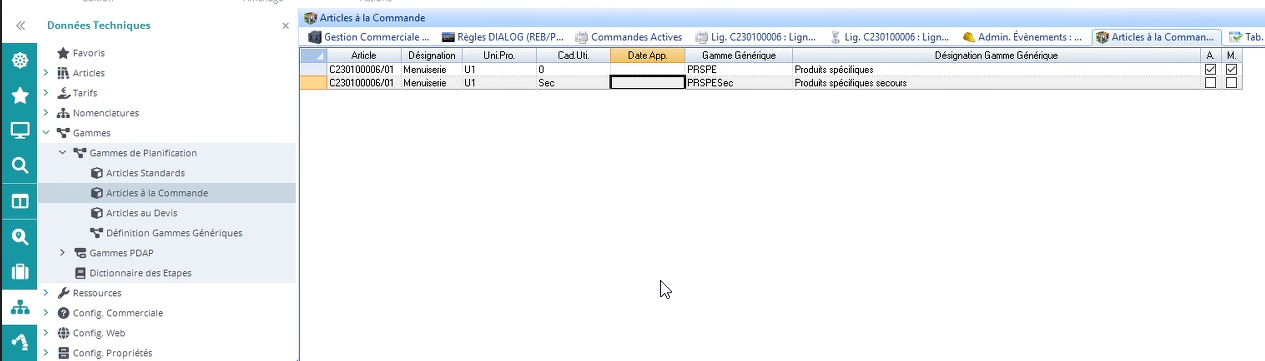Click the Gammes flow icon
This screenshot has width=1265, height=361.
coord(63,133)
